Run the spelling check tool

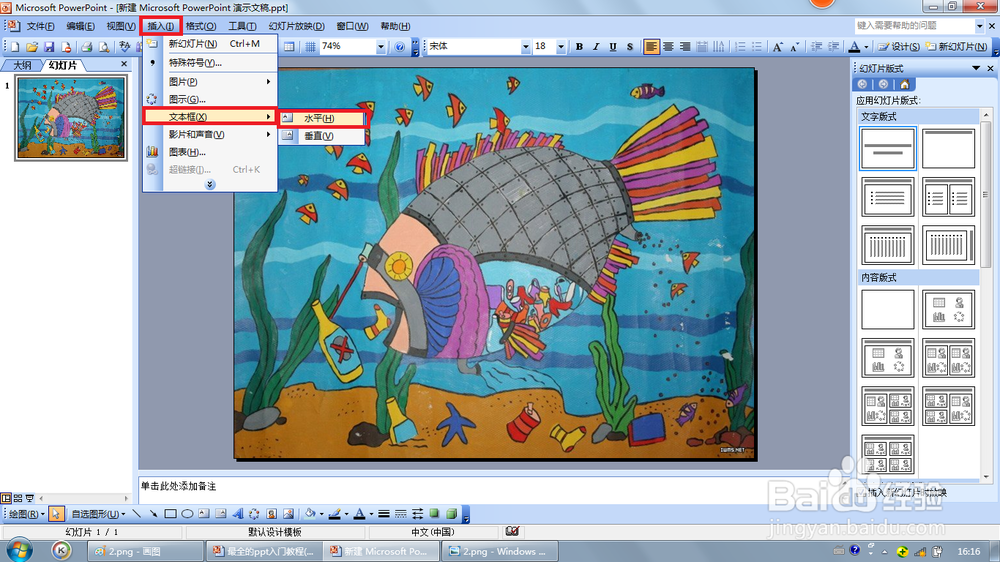(x=124, y=47)
